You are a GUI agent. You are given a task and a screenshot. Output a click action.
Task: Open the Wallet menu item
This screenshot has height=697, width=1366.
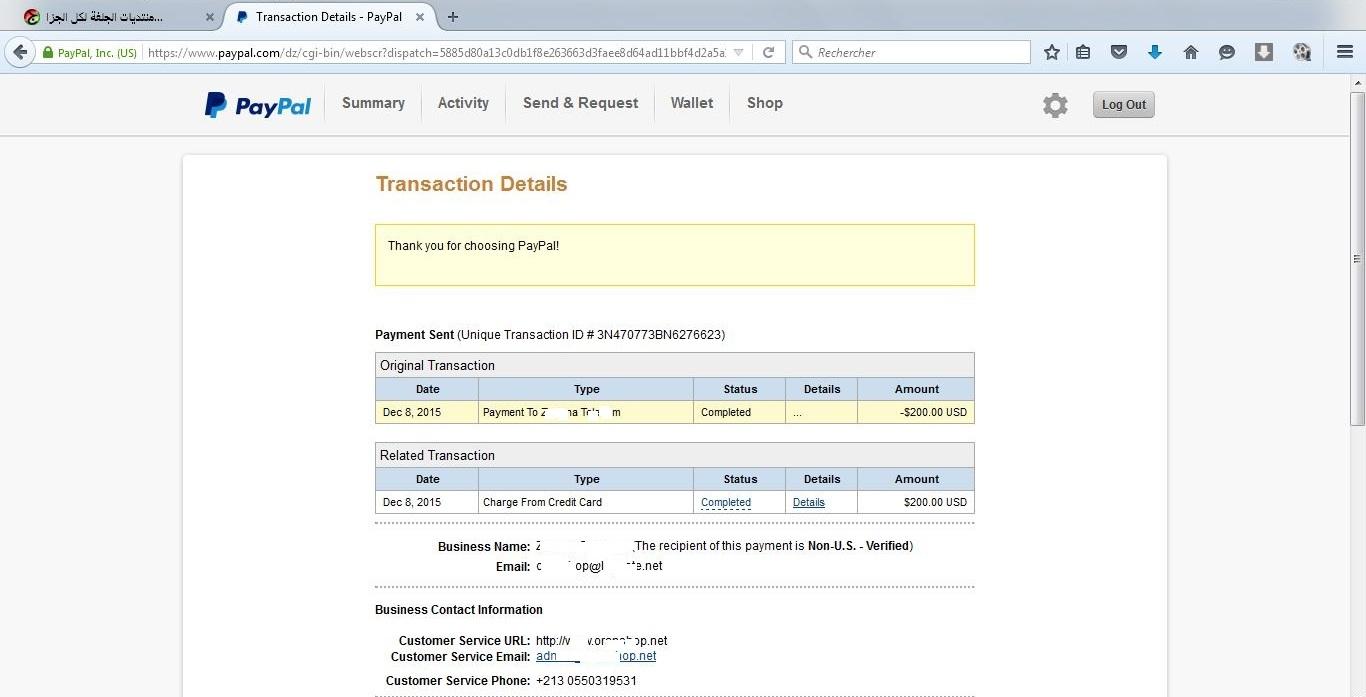pos(692,103)
